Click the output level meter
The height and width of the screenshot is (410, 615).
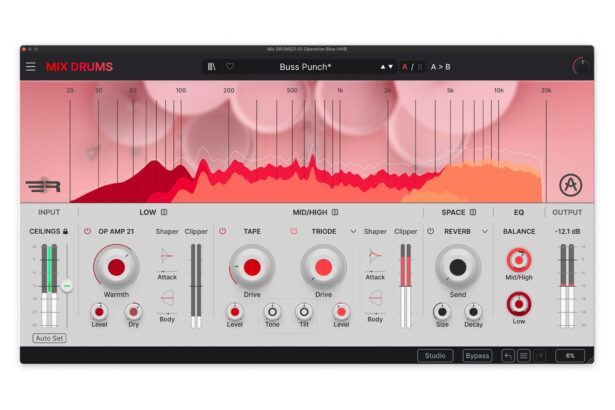568,286
